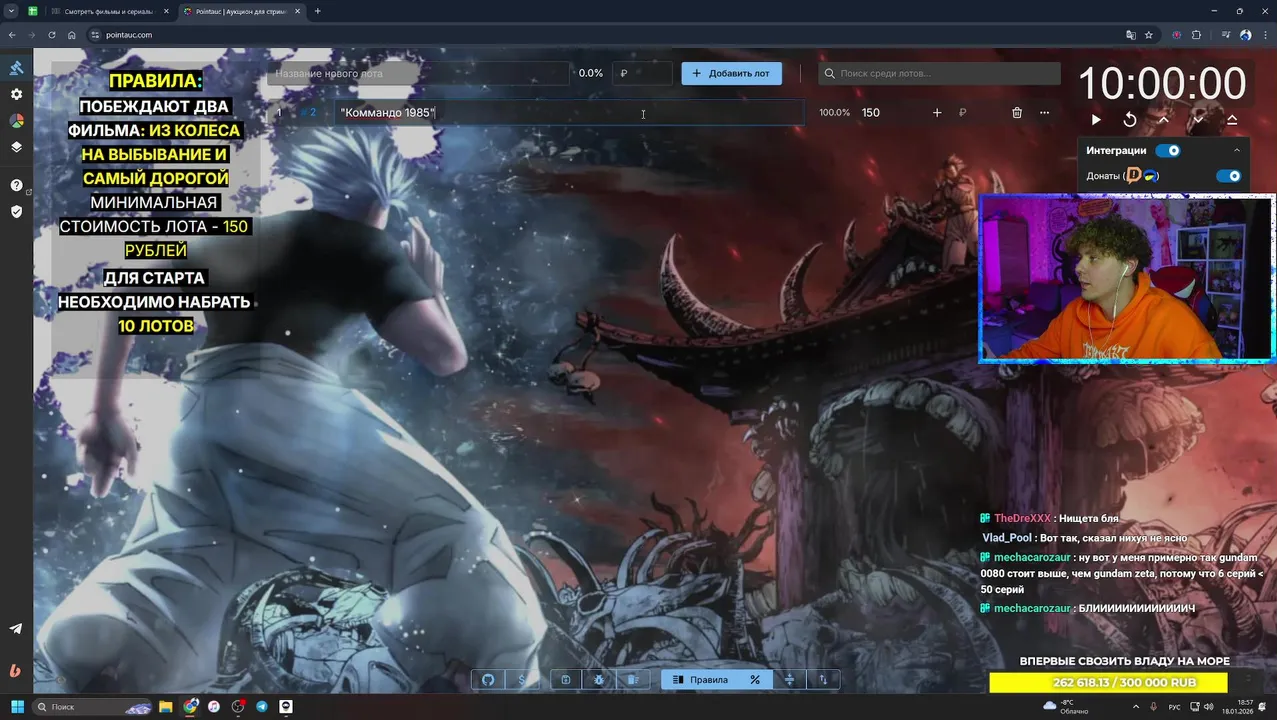Open the browser extensions puzzle icon
1277x720 pixels.
1197,35
